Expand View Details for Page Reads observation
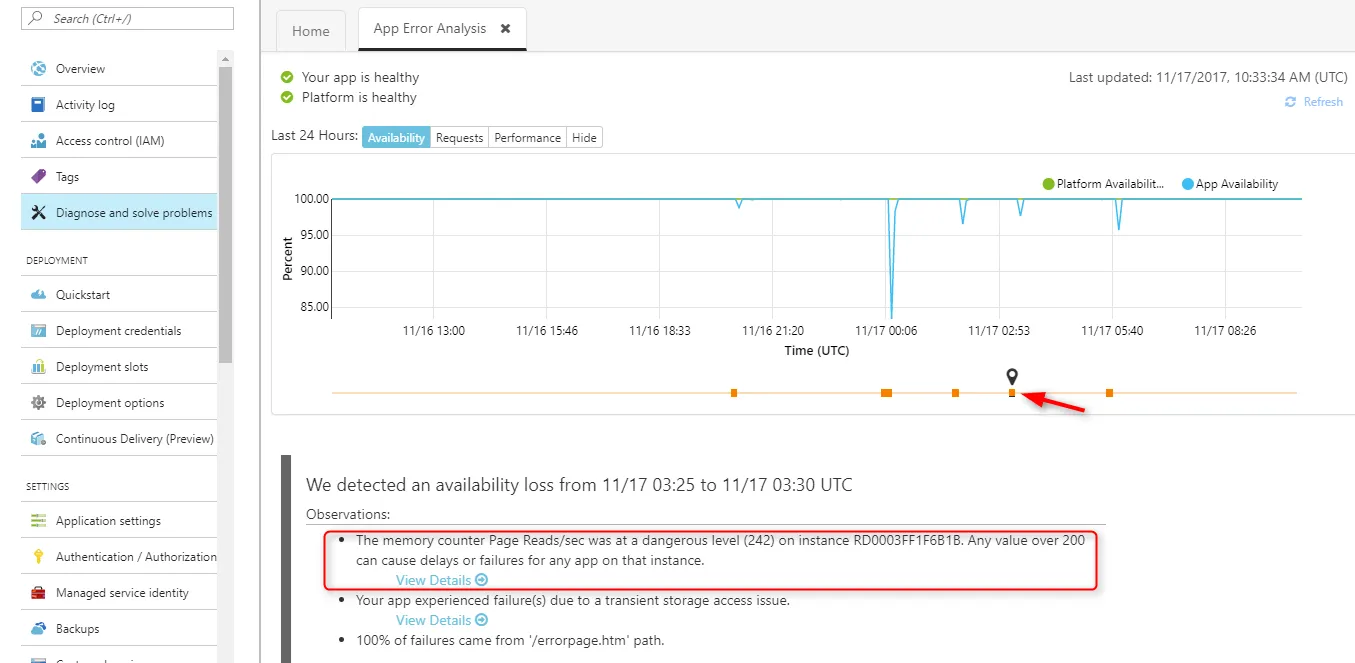Viewport: 1355px width, 663px height. pyautogui.click(x=441, y=580)
